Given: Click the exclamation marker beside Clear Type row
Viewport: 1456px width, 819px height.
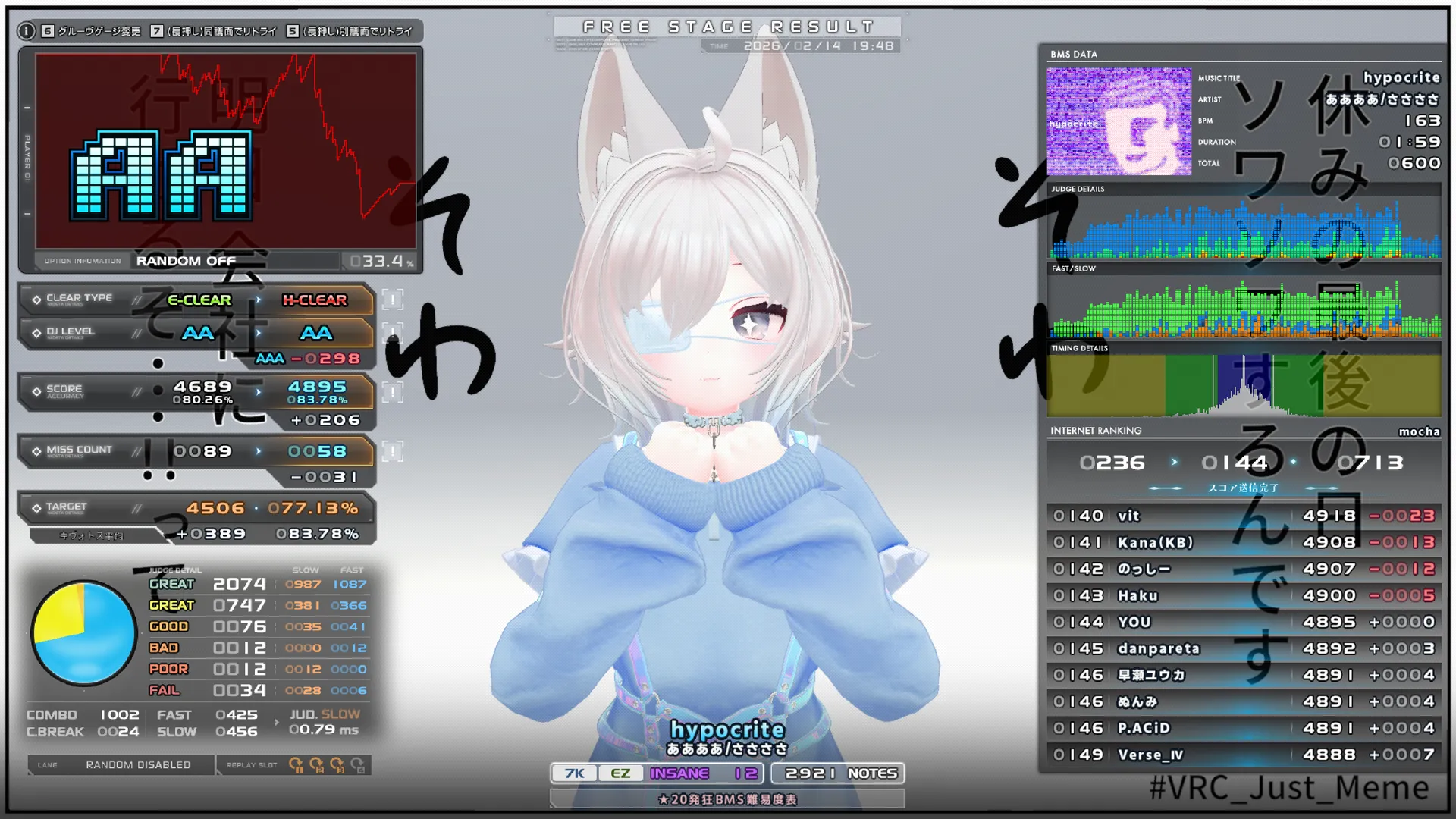Looking at the screenshot, I should (x=392, y=300).
